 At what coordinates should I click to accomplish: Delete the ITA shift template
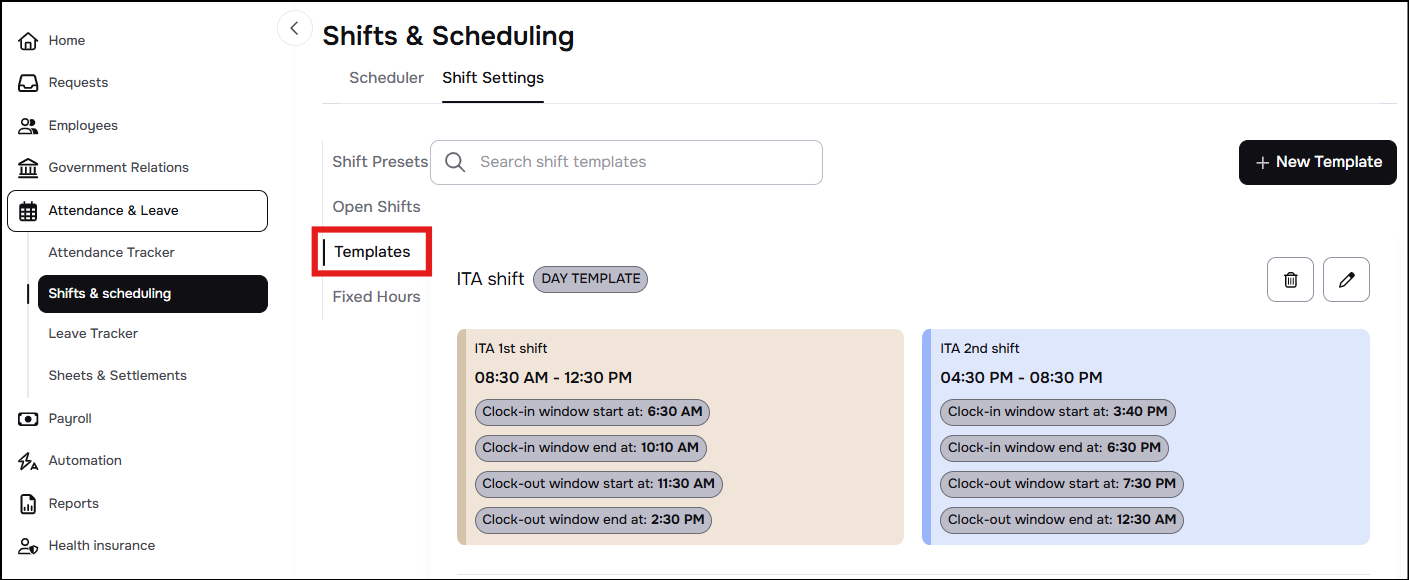pos(1290,280)
